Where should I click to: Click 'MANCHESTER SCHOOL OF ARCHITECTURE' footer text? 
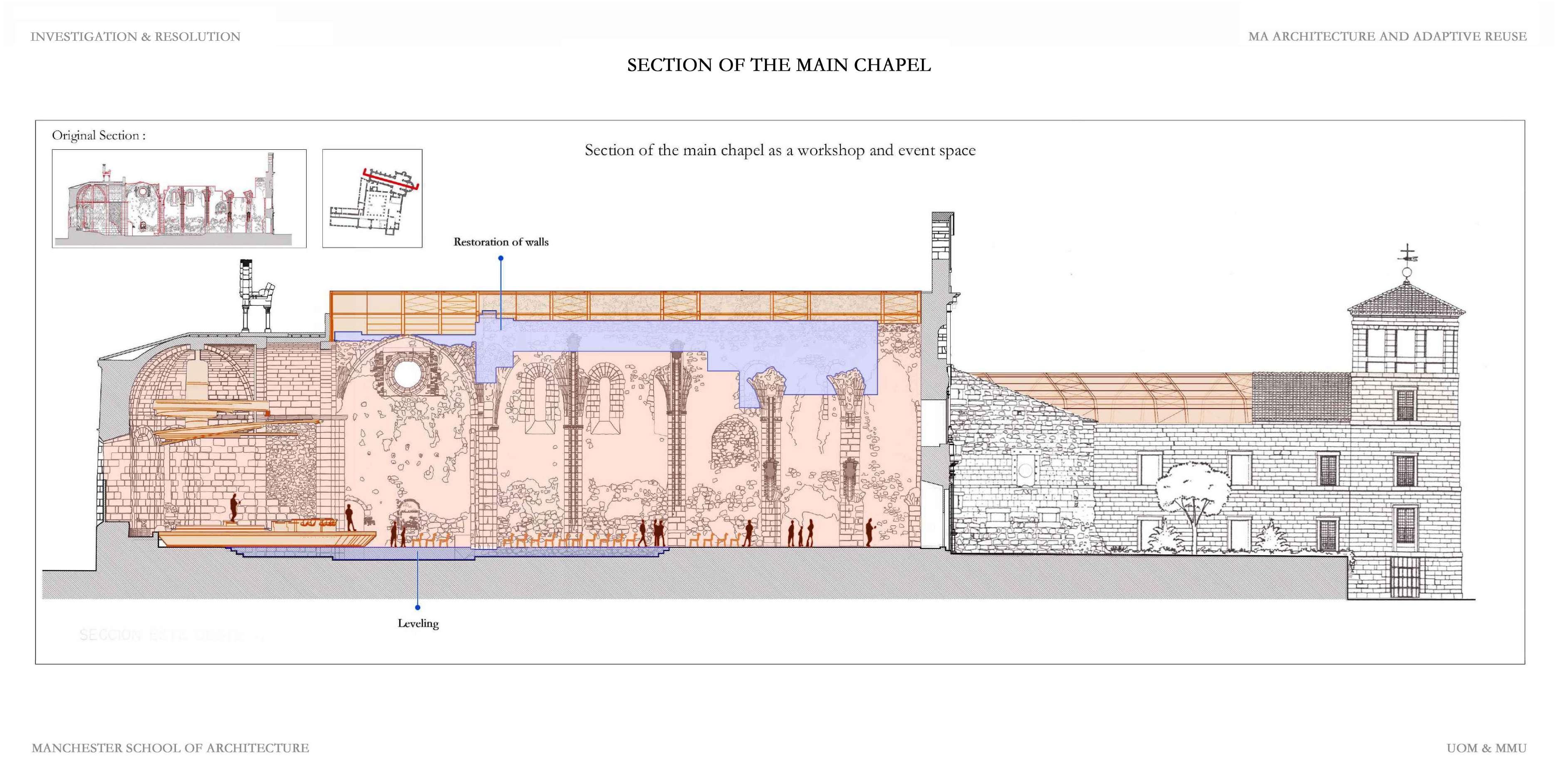pos(170,748)
